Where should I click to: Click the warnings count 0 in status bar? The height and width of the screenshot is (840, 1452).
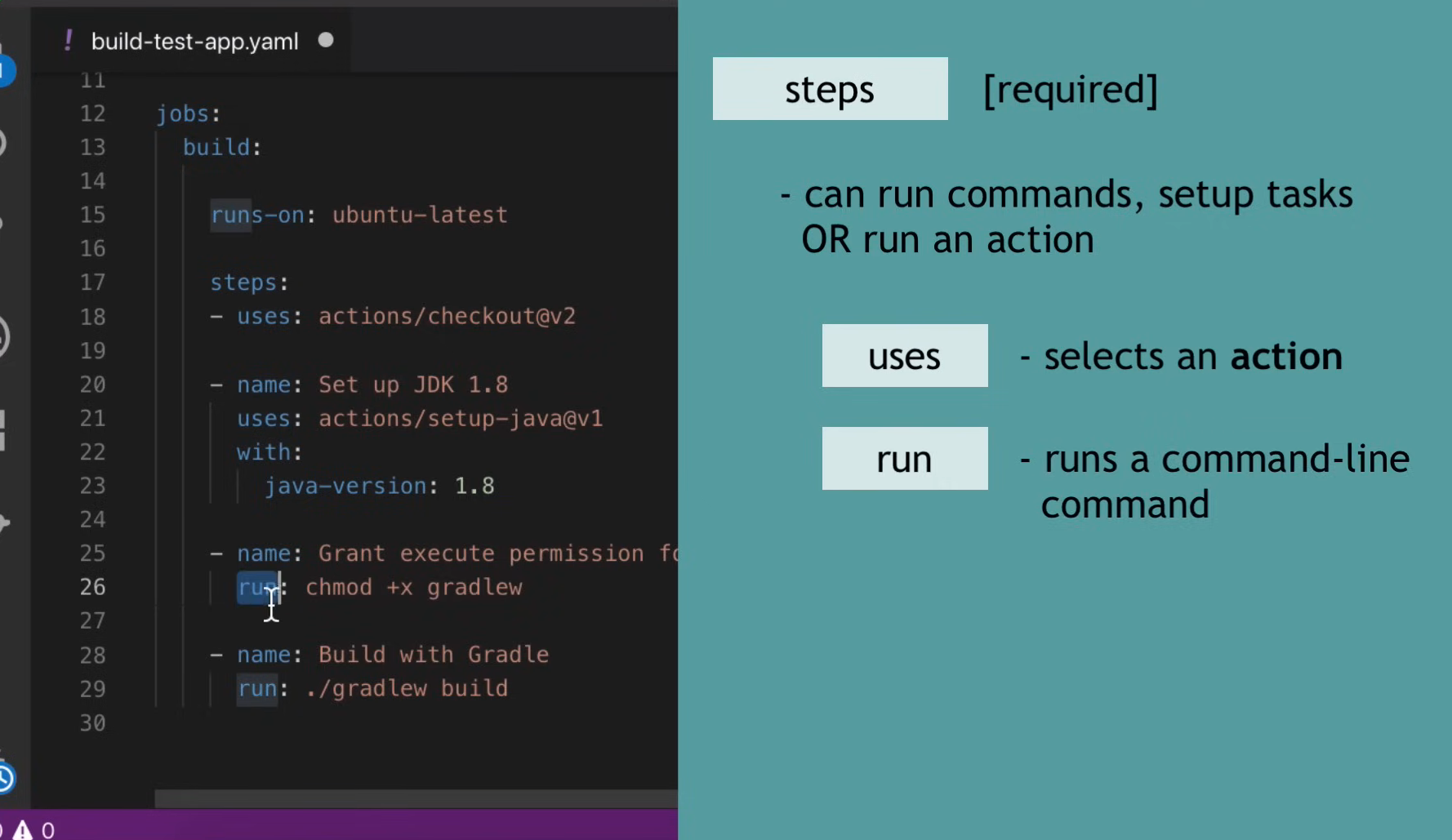(x=48, y=830)
